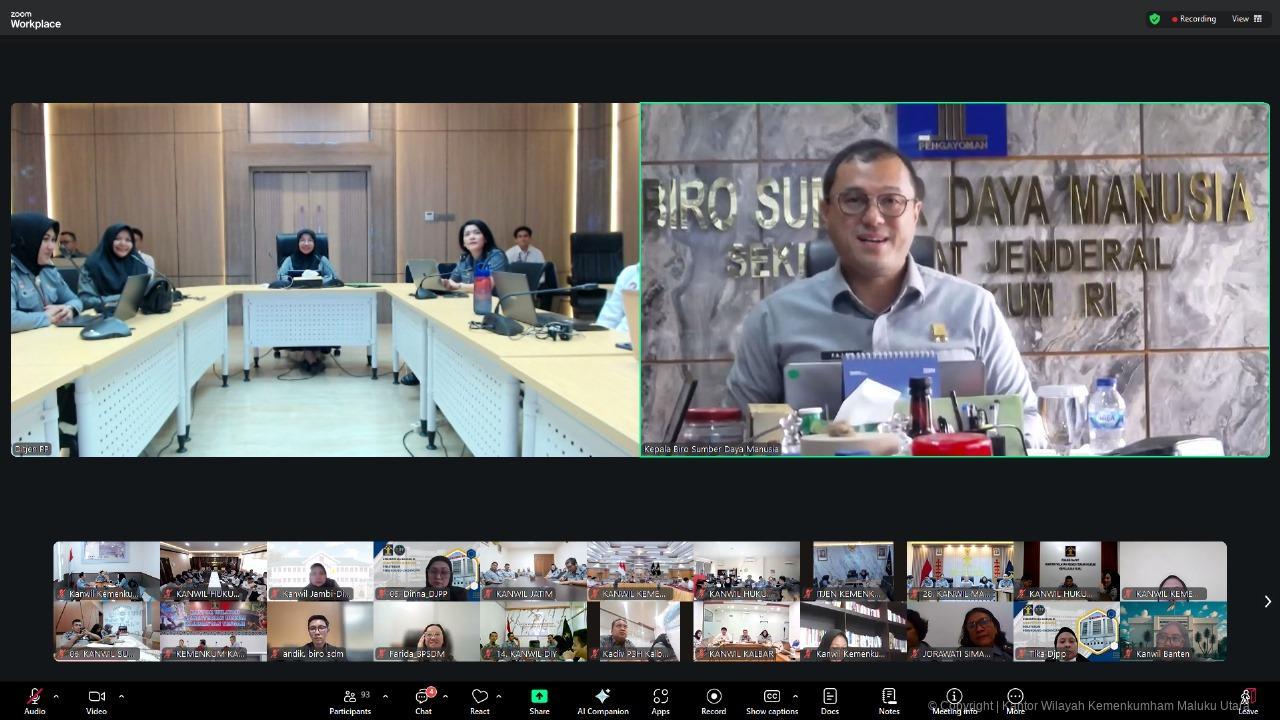Open the AI Companion sparkle icon
The width and height of the screenshot is (1280, 720).
tap(602, 697)
